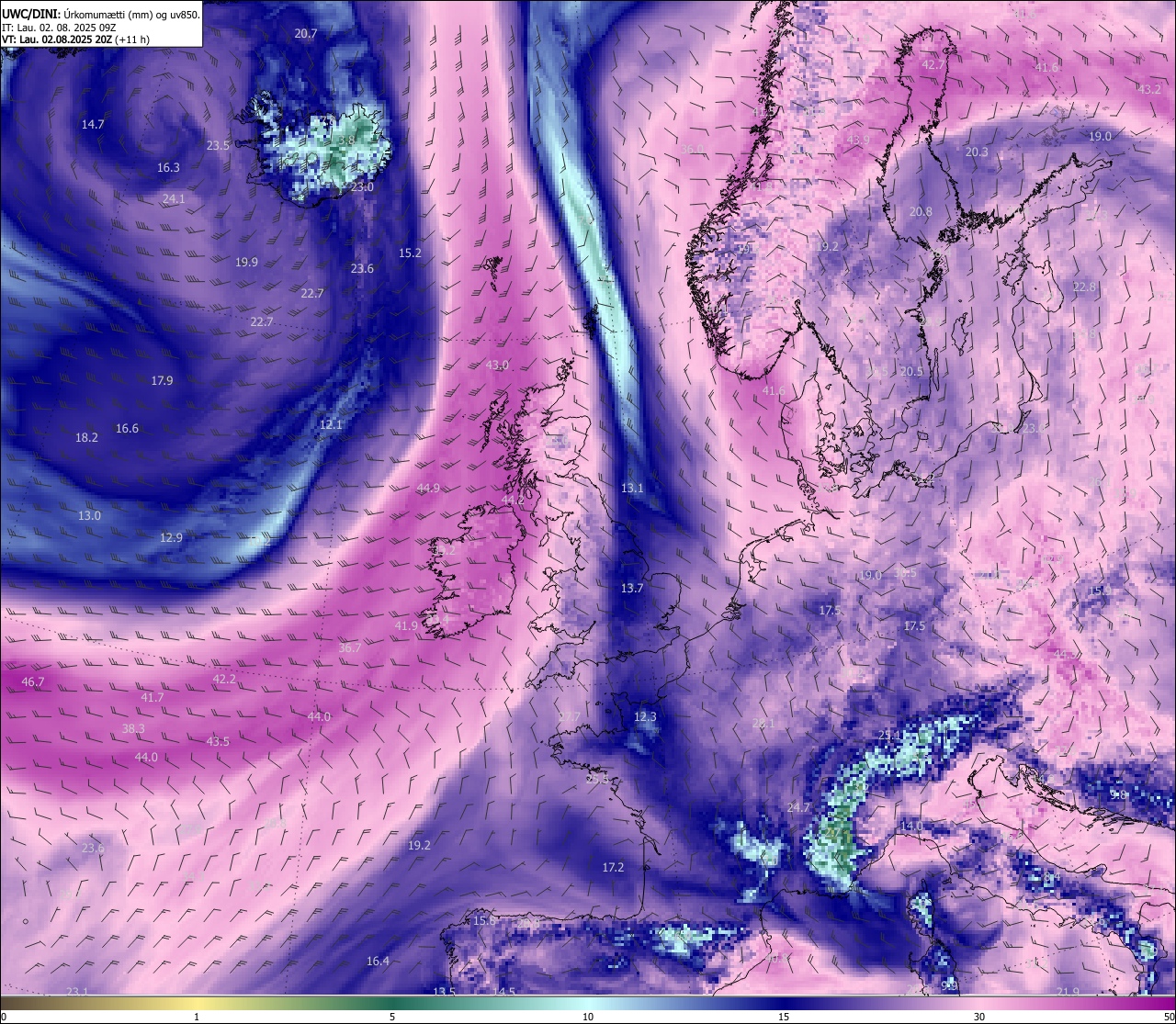Image resolution: width=1176 pixels, height=1024 pixels.
Task: Click the 20.5 value over the Baltic
Action: pos(910,371)
